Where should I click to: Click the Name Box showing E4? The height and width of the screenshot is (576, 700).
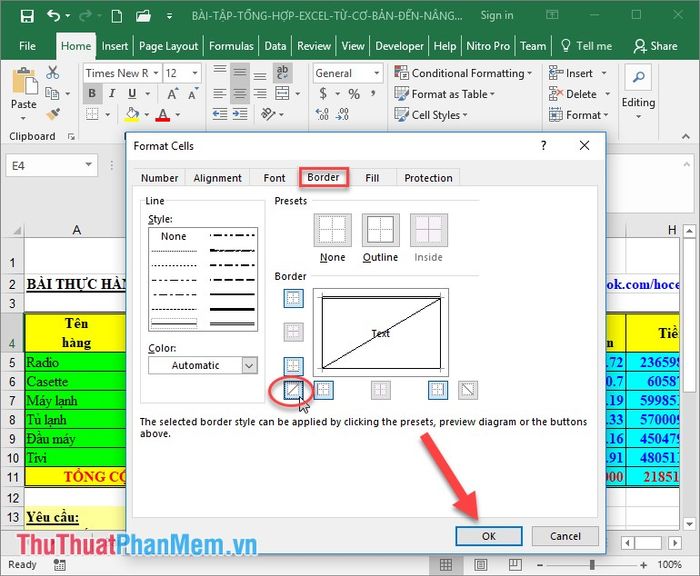click(x=52, y=165)
